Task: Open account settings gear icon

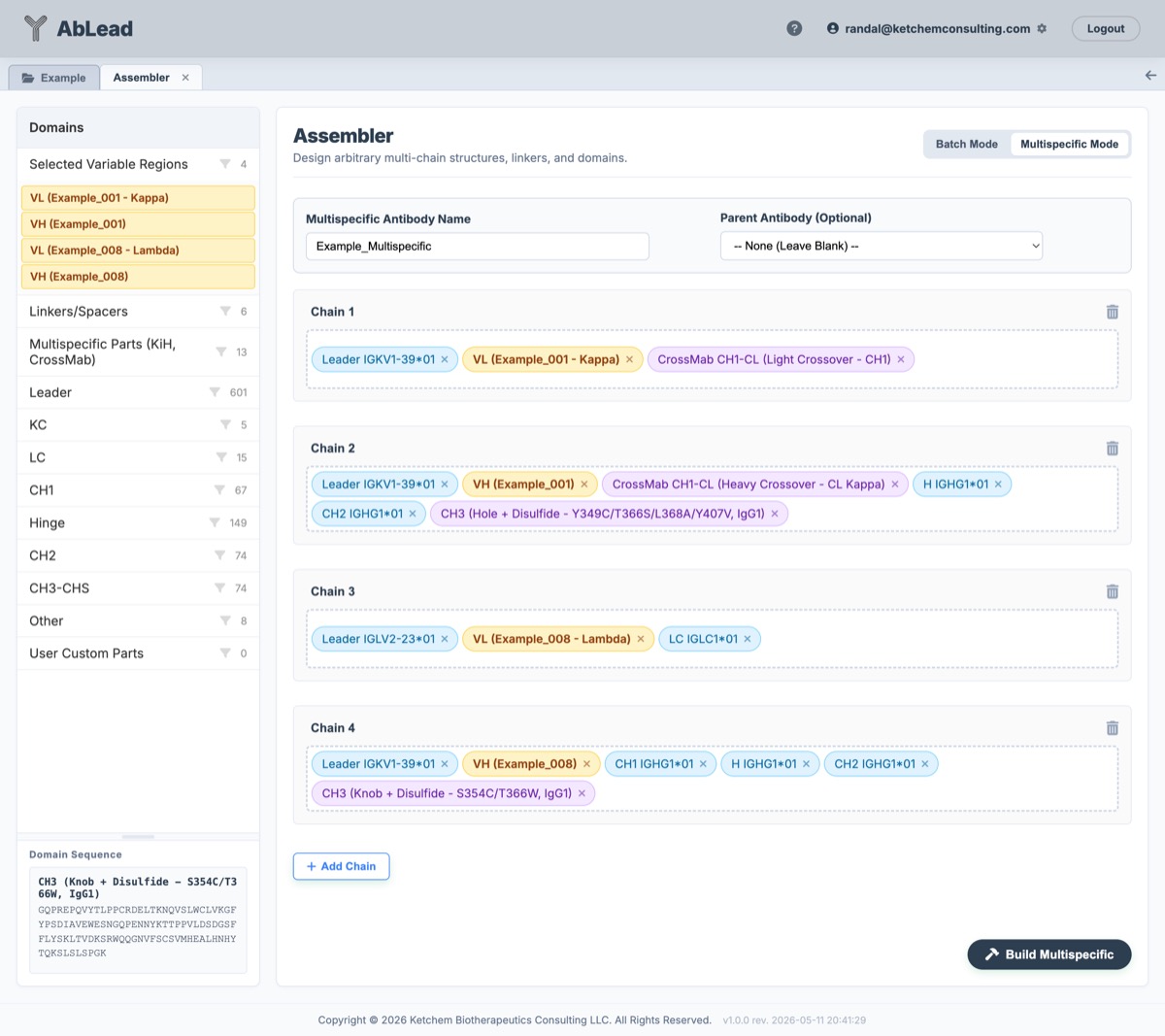Action: click(1042, 28)
